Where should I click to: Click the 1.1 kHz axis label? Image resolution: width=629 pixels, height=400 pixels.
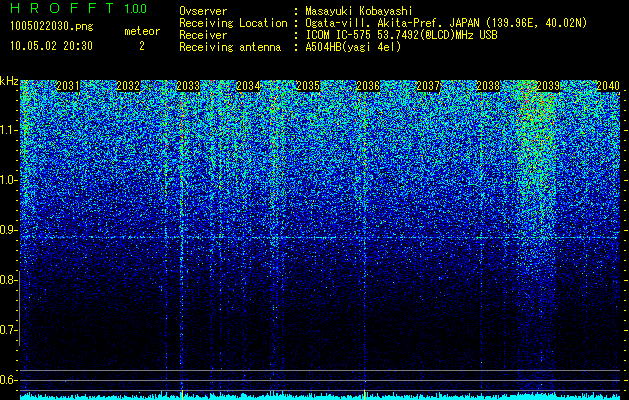tap(7, 130)
